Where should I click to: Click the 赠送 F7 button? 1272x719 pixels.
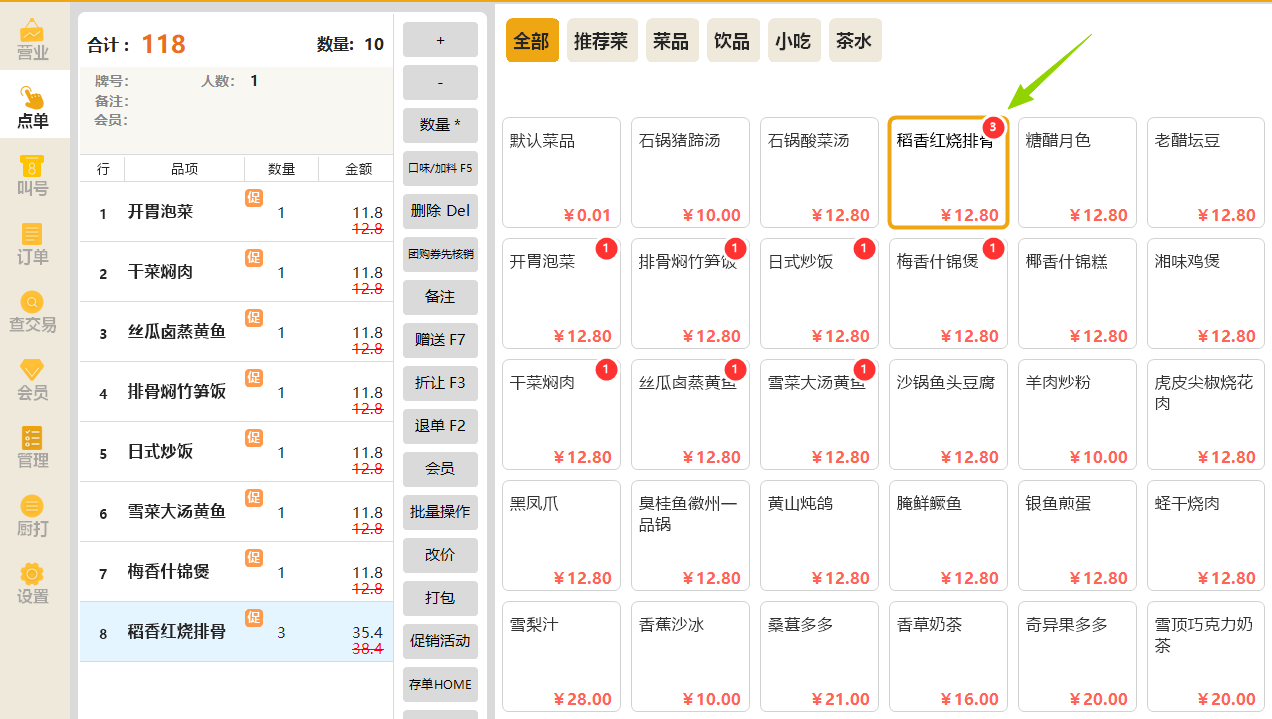click(440, 339)
